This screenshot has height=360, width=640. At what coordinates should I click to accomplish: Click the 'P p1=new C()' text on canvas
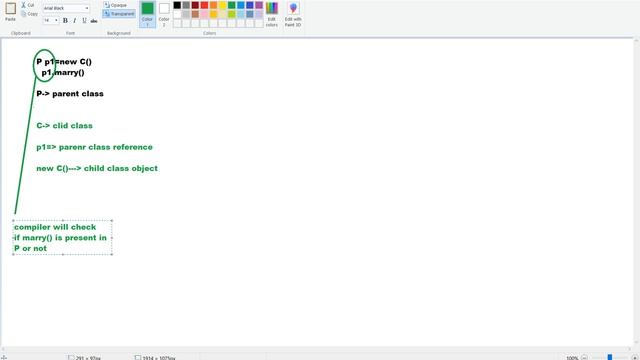tap(64, 62)
